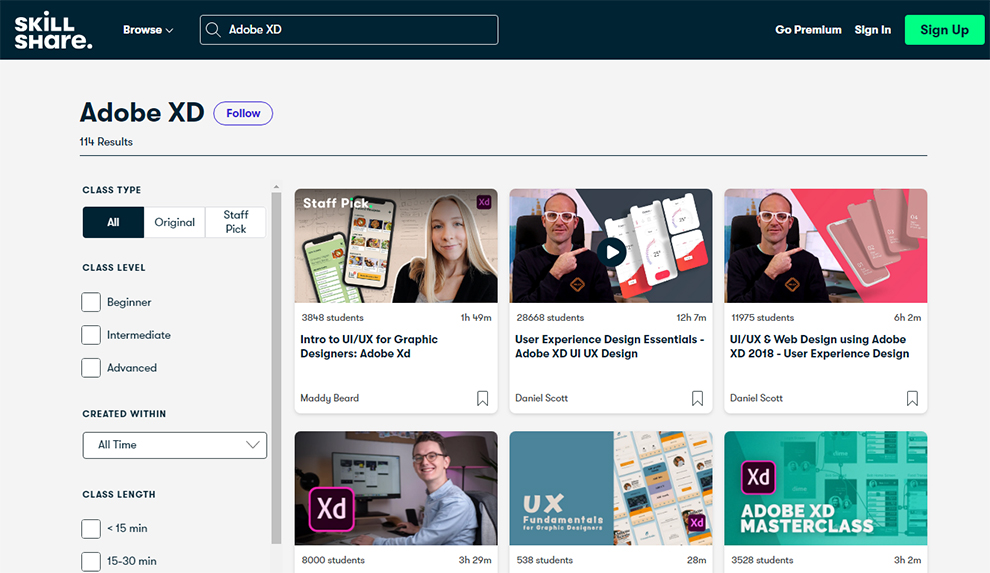990x573 pixels.
Task: Check the Intermediate class level
Action: 91,335
